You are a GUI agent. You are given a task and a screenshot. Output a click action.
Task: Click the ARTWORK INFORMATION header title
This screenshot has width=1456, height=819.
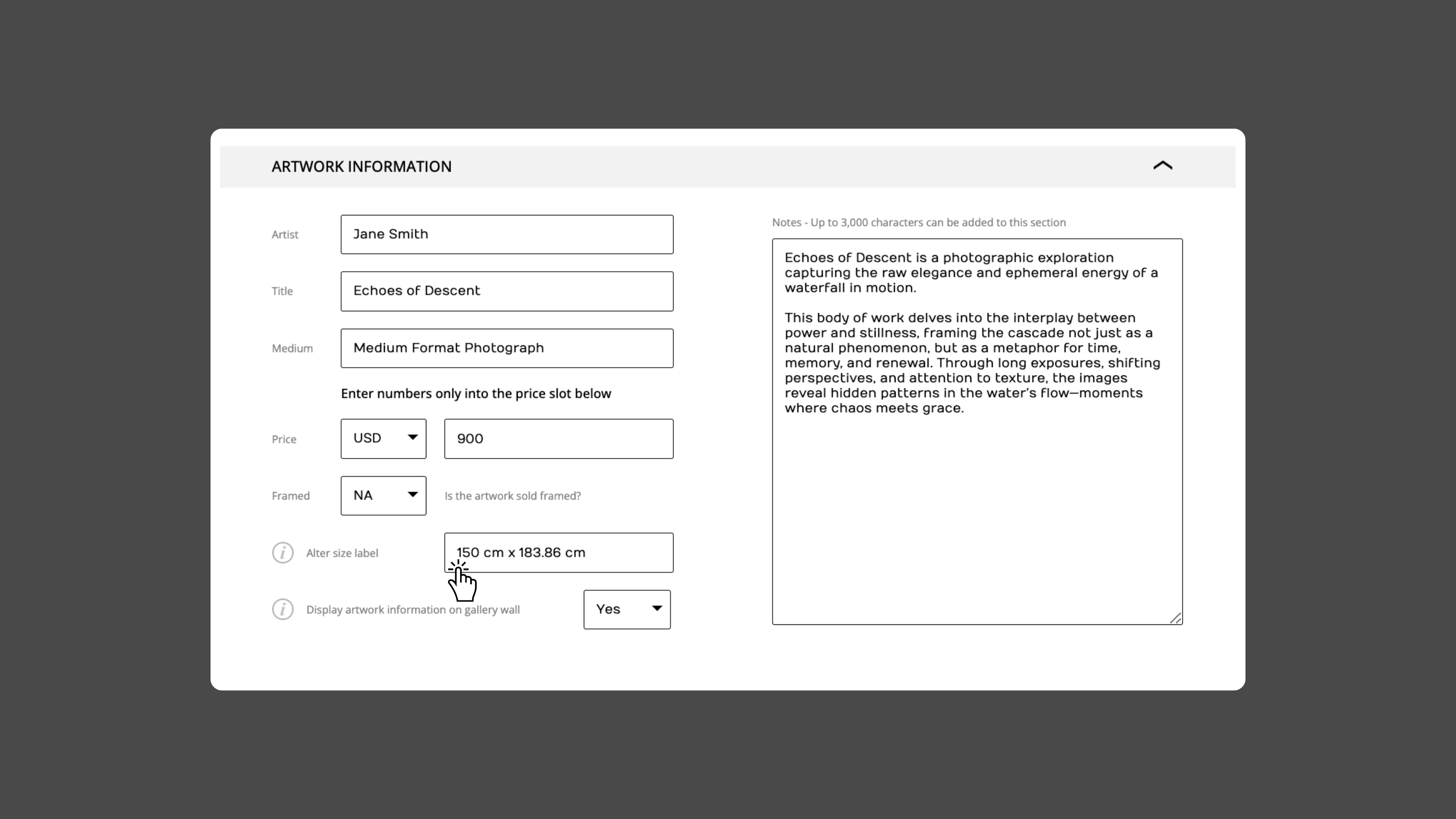coord(361,166)
